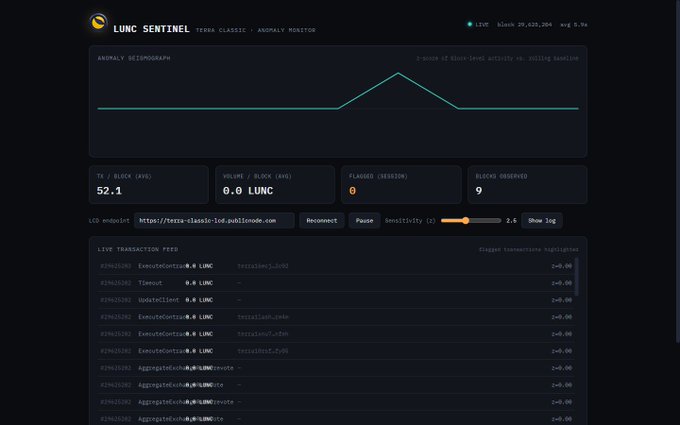Viewport: 680px width, 425px height.
Task: Click the page's right-edge scrollbar
Action: coord(677,171)
